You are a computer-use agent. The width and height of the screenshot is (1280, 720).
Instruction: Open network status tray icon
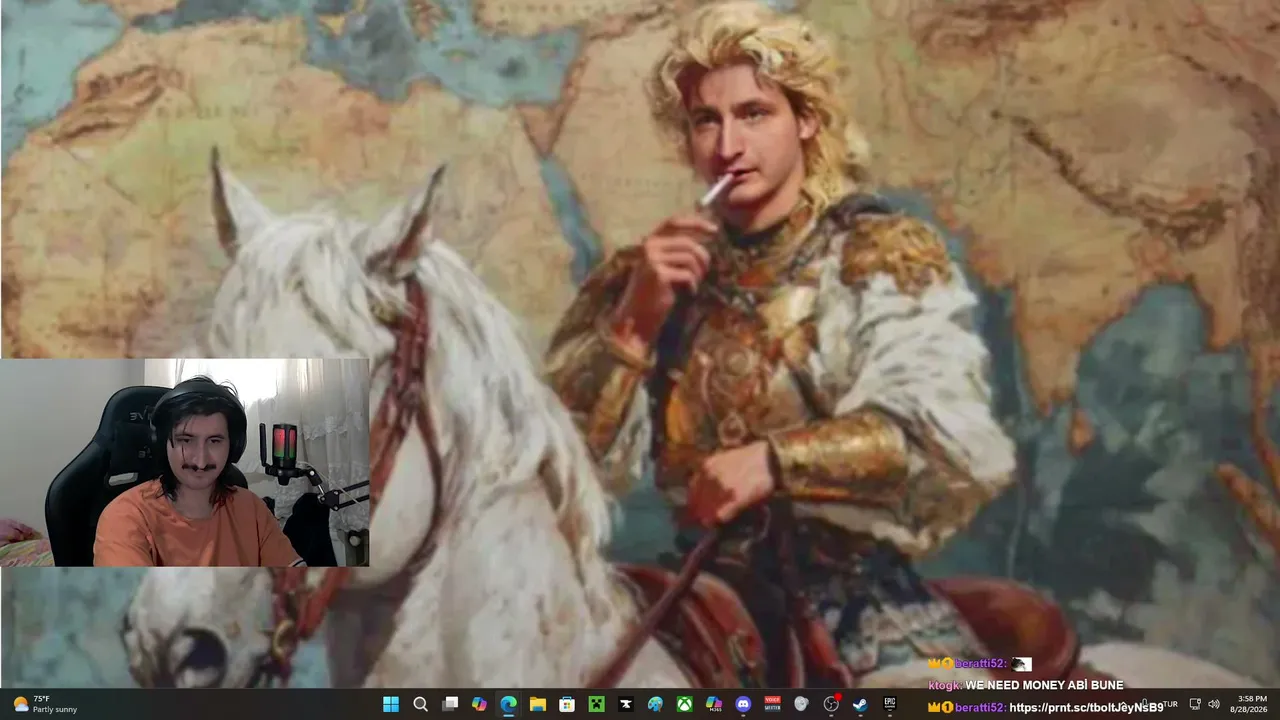tap(1195, 704)
